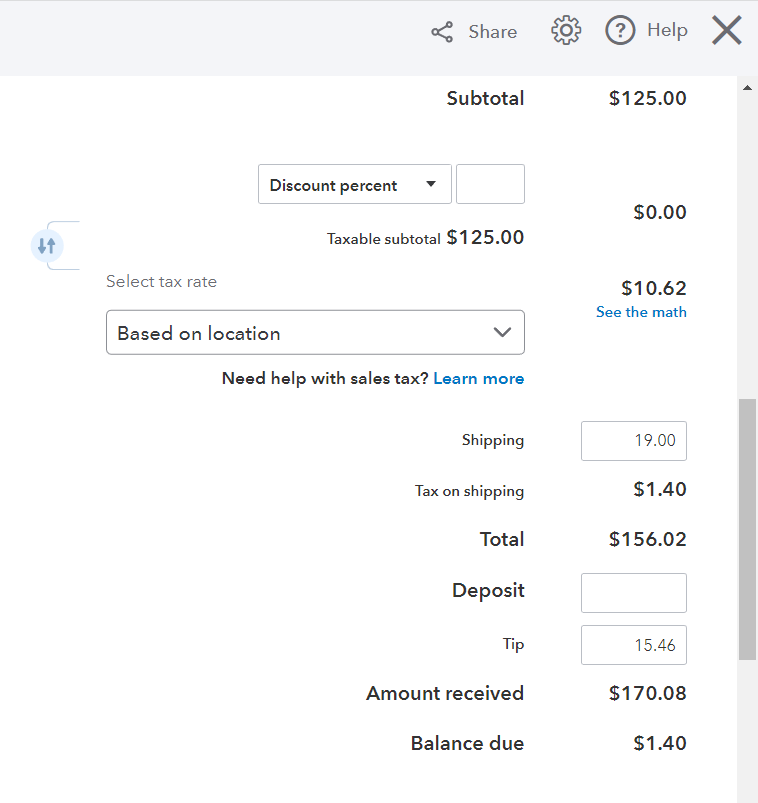Click the scrollbar's up arrow icon
Viewport: 758px width, 803px height.
pos(747,86)
